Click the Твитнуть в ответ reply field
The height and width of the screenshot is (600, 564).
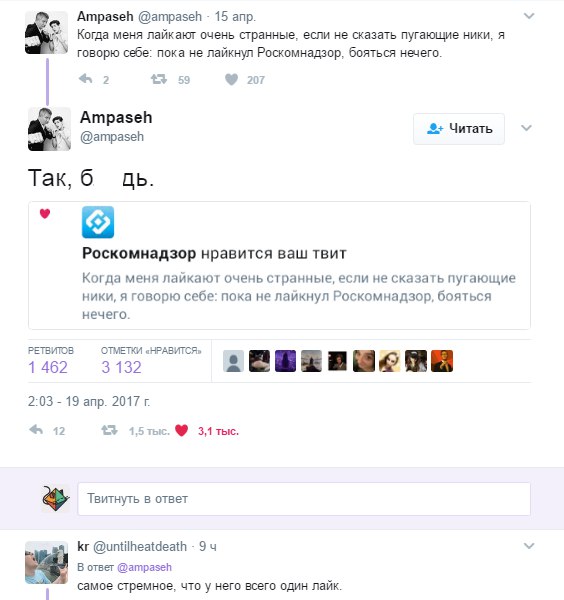304,499
